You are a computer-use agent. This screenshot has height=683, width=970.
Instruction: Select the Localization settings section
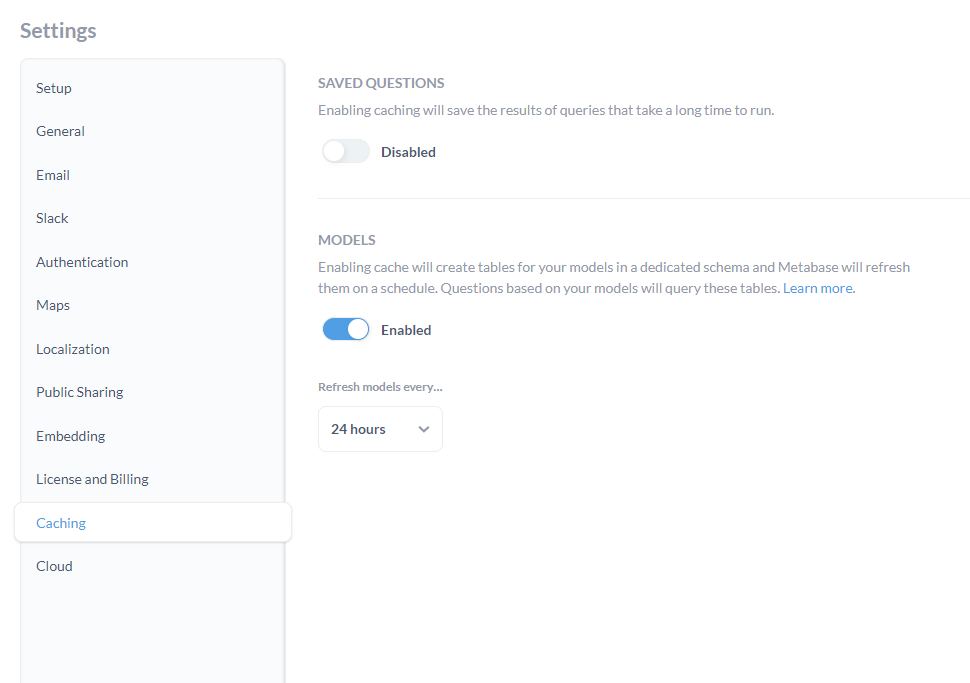(x=72, y=349)
